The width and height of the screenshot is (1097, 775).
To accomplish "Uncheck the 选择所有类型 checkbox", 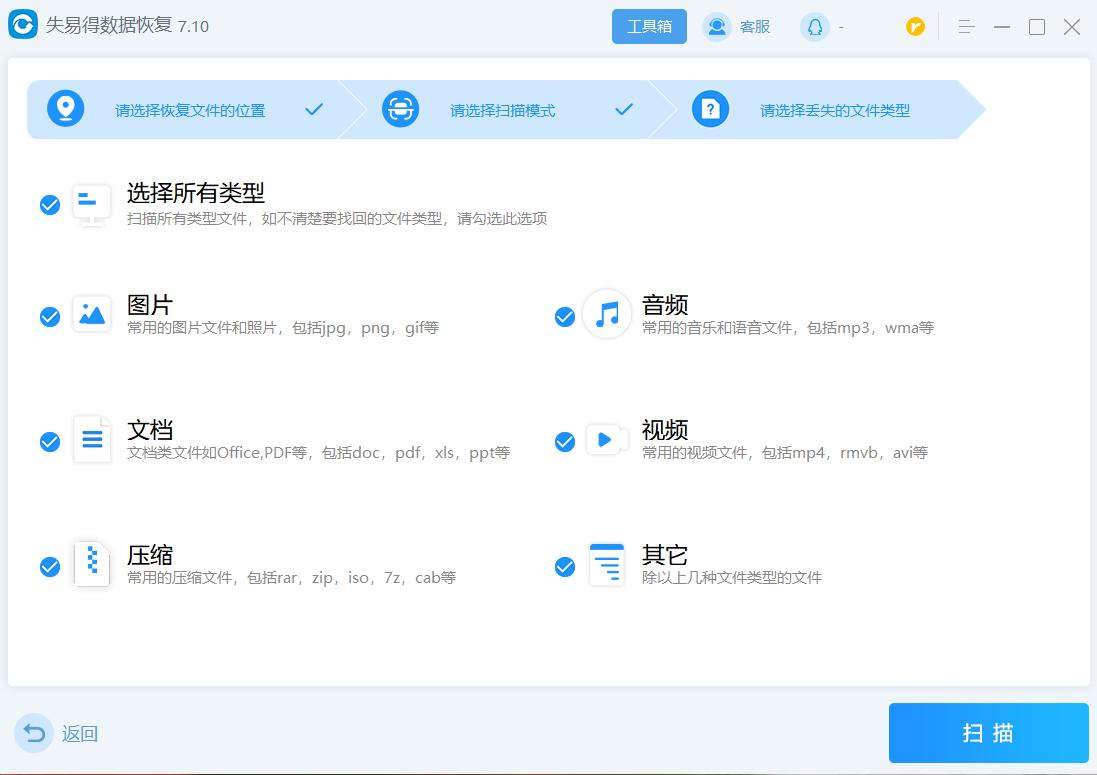I will (x=50, y=206).
